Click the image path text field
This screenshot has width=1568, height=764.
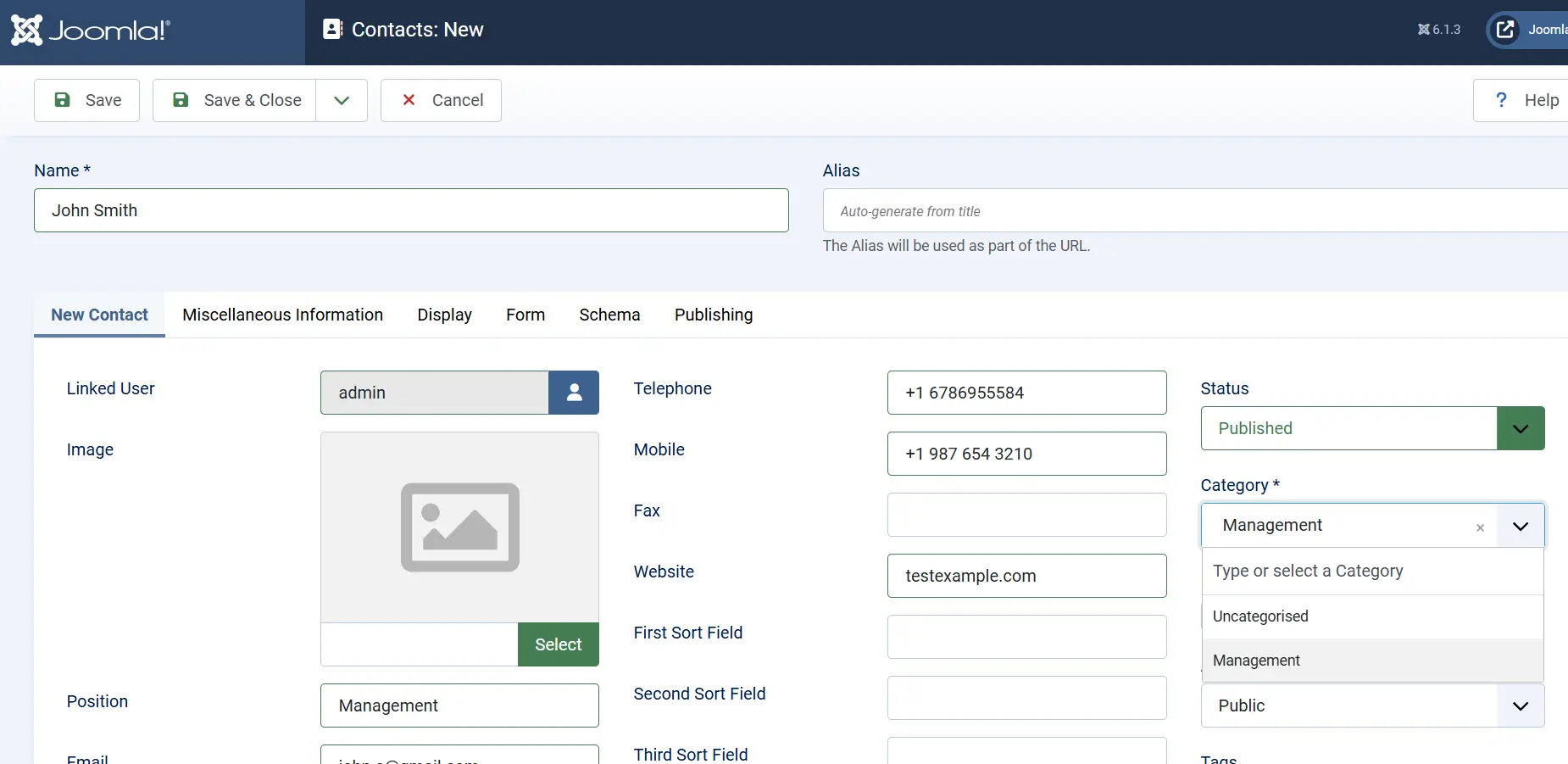point(420,644)
